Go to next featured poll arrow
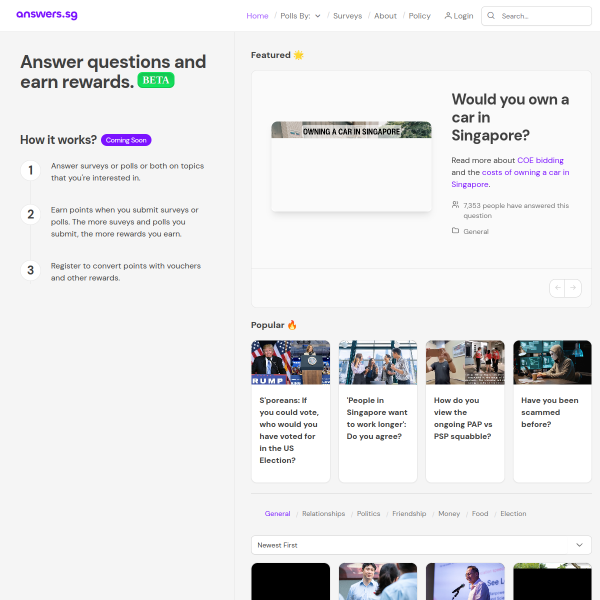Viewport: 600px width, 600px height. tap(573, 288)
